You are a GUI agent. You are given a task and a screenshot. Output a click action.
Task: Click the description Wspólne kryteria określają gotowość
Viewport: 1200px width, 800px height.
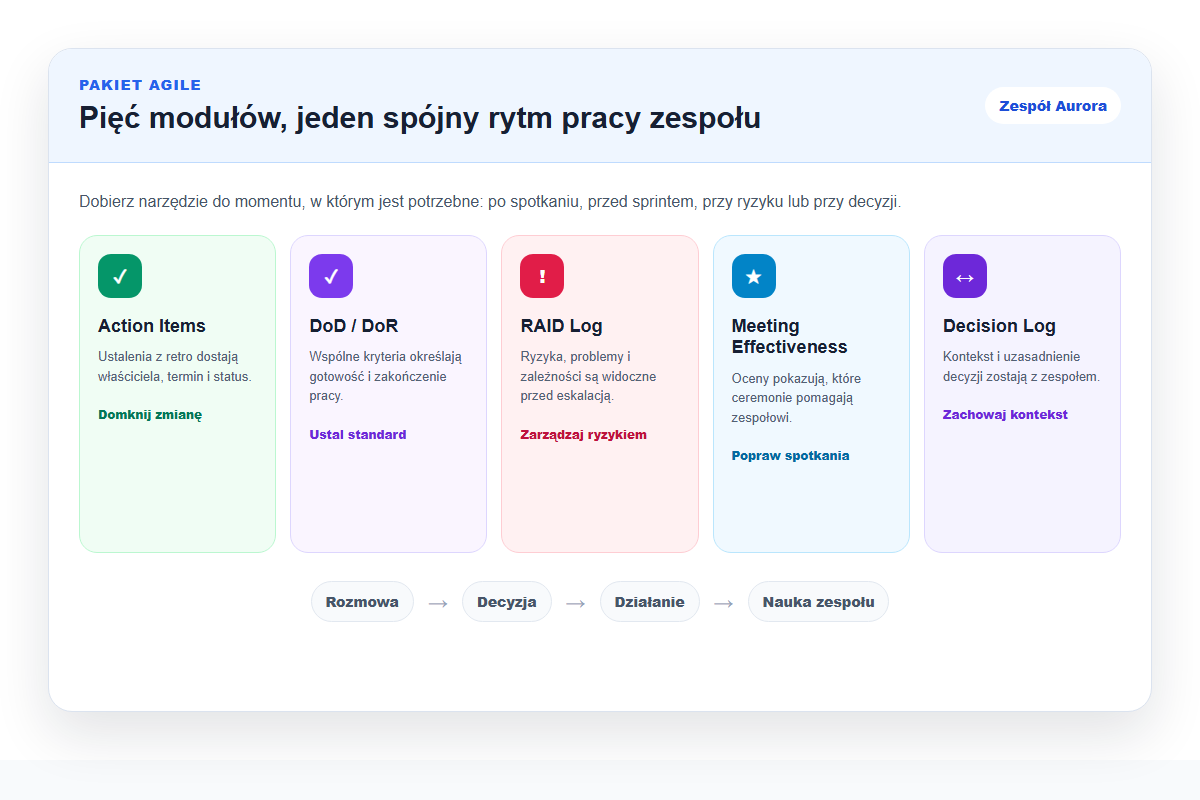(x=385, y=376)
